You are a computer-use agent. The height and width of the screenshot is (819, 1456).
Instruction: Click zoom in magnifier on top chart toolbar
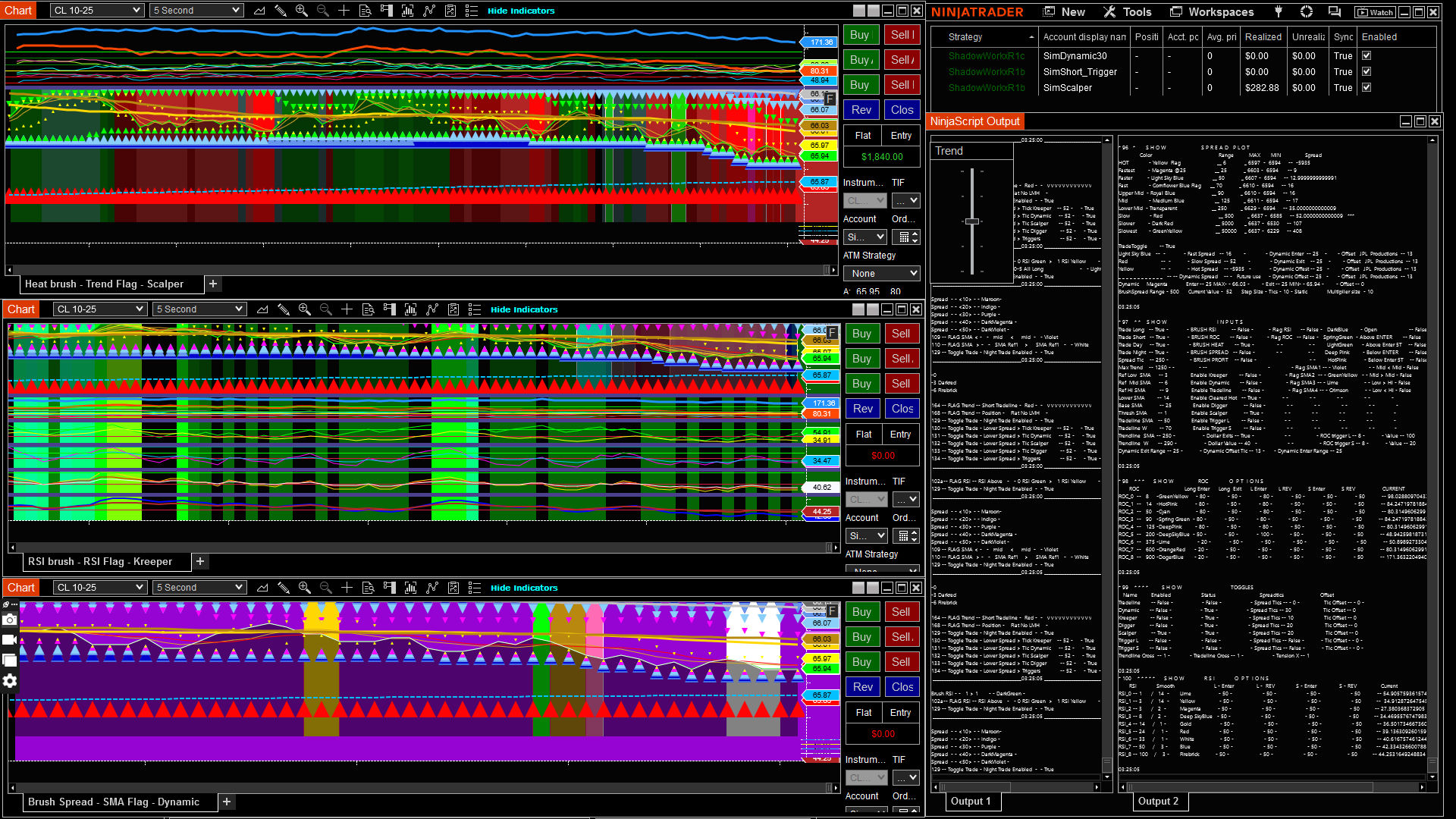click(x=302, y=11)
